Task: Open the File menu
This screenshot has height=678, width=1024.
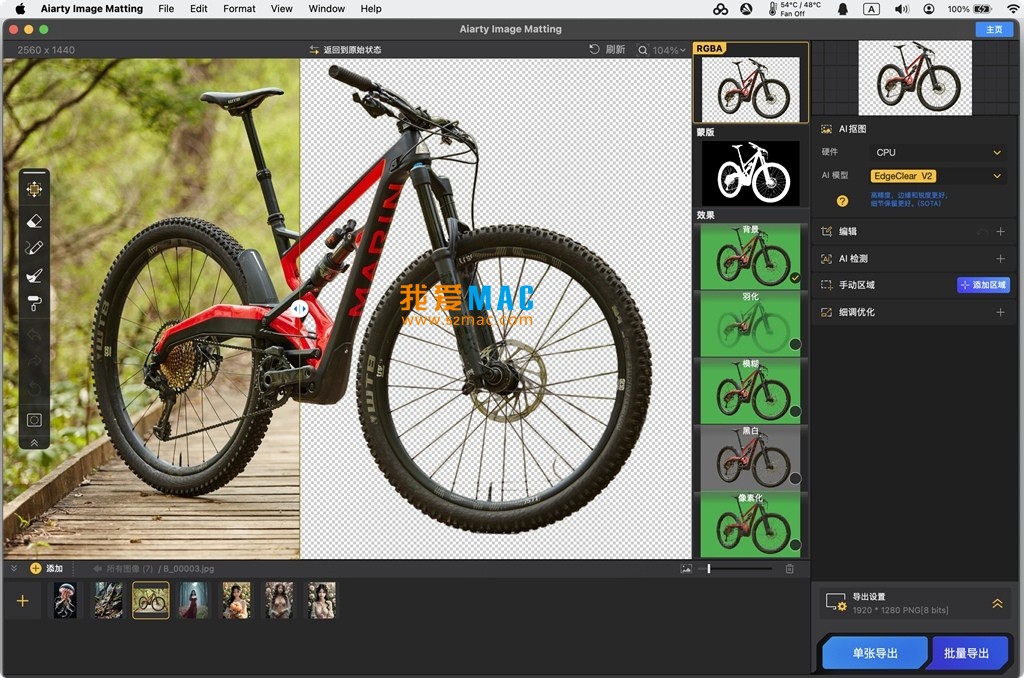Action: click(166, 8)
